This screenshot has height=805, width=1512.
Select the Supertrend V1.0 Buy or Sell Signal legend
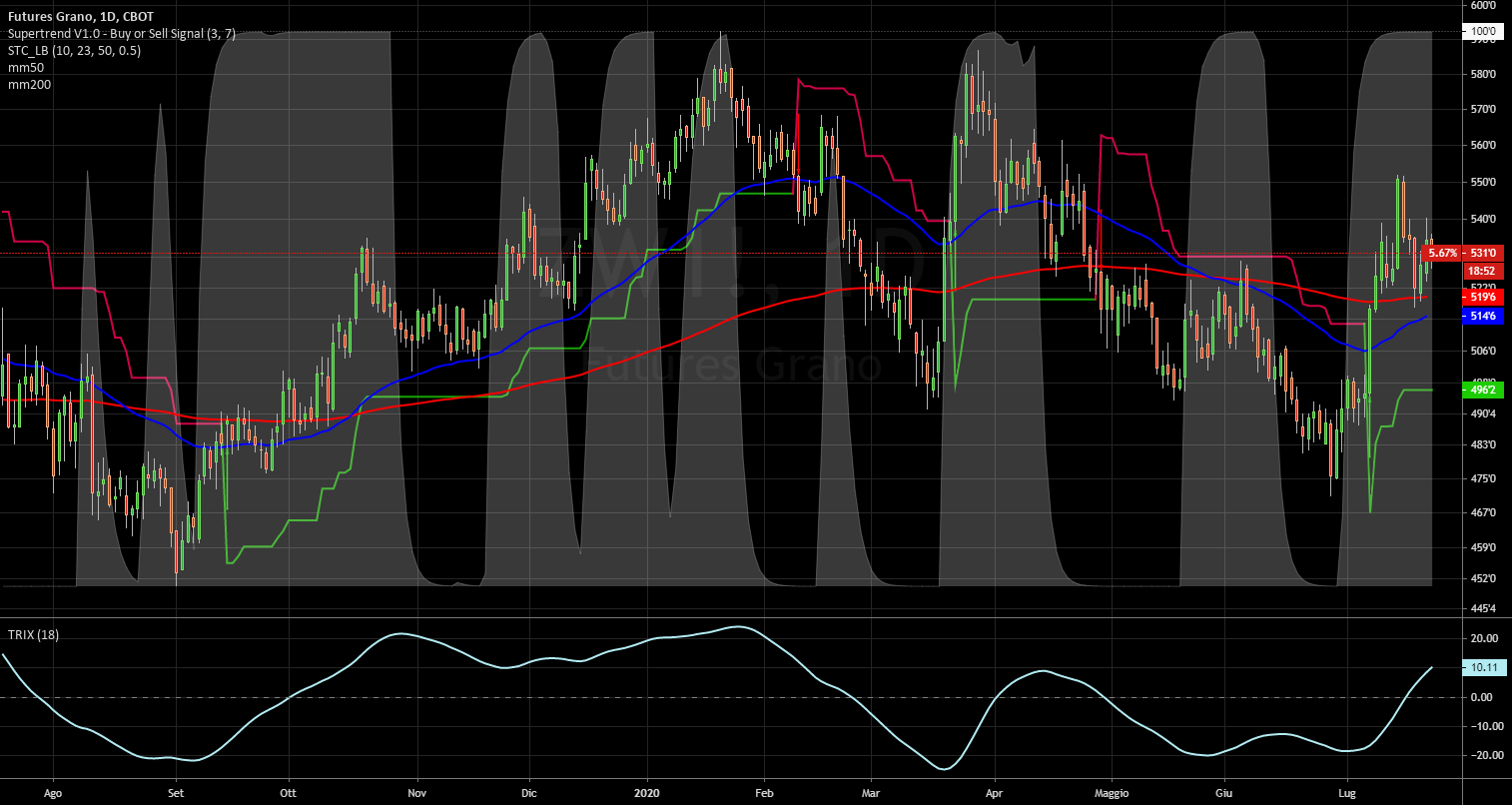(x=122, y=33)
